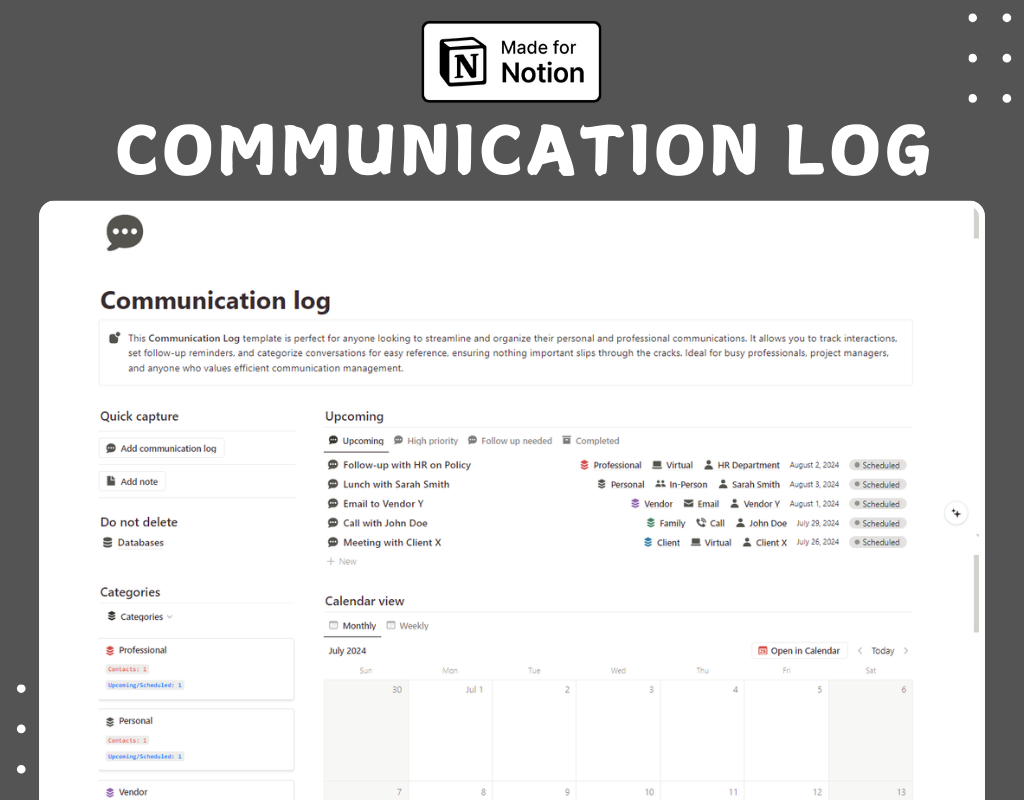Open the Personal category card

(197, 740)
